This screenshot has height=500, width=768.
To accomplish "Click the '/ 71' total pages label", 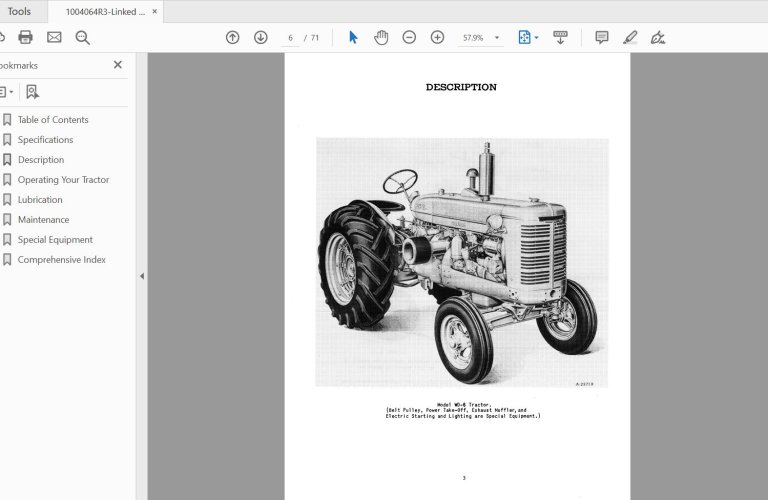I will [312, 38].
